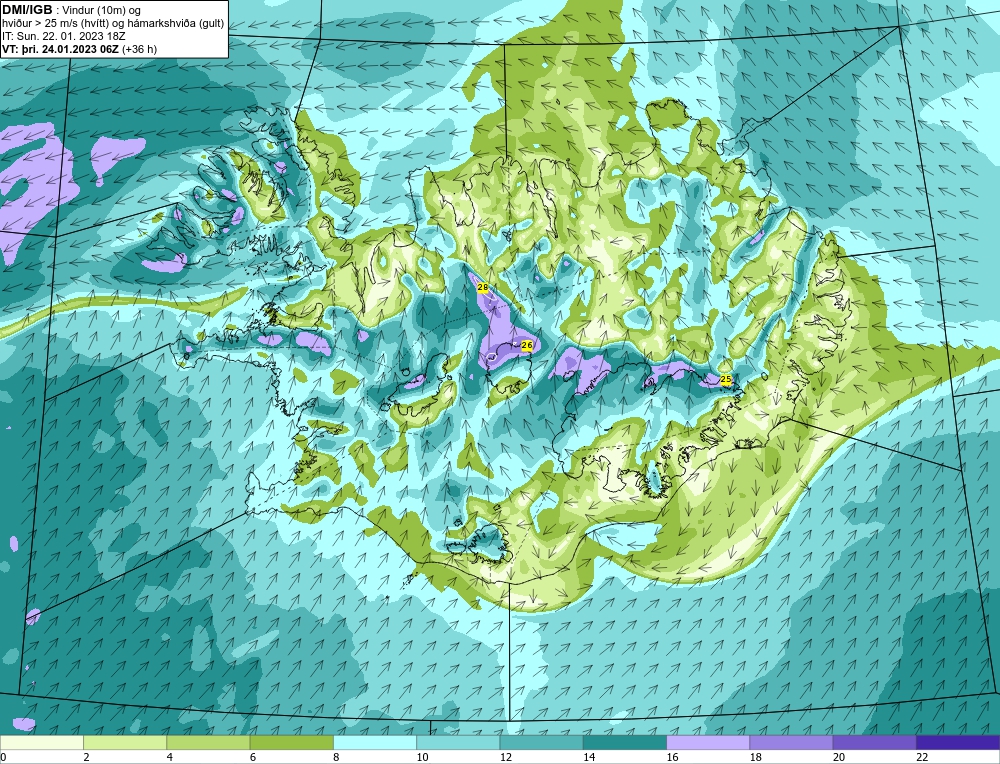Click the 10–12 m/s light teal legend swatch
The width and height of the screenshot is (1000, 764).
click(458, 743)
